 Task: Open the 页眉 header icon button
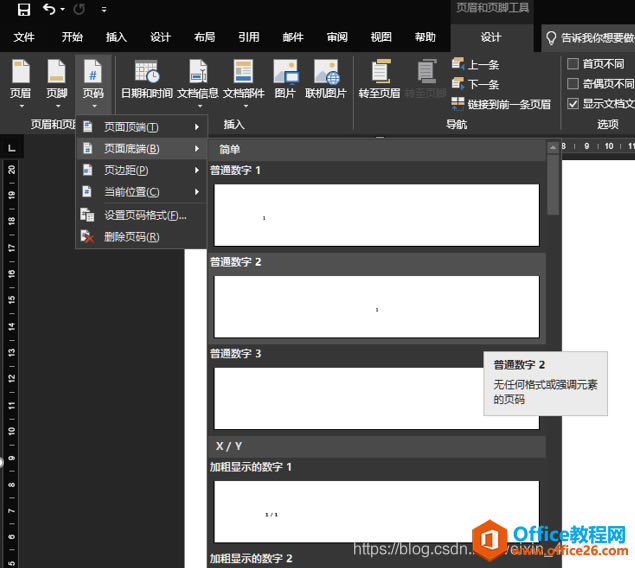click(21, 83)
